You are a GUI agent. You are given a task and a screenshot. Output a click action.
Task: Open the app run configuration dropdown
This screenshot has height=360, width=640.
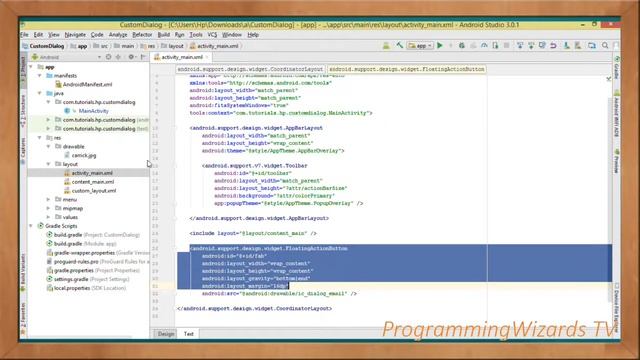click(x=420, y=46)
